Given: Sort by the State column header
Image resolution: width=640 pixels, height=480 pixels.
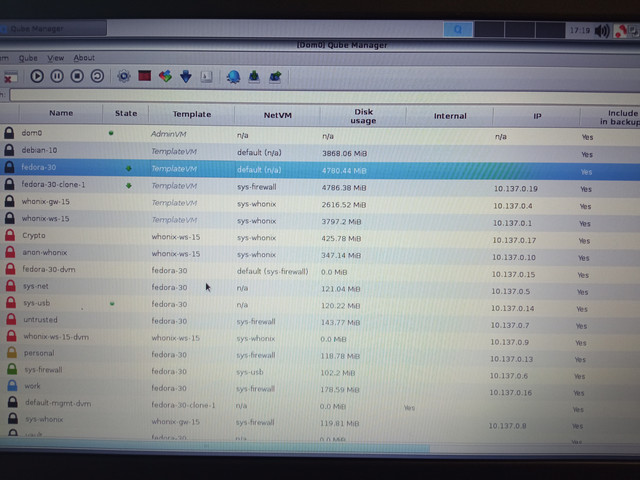Looking at the screenshot, I should [x=126, y=113].
